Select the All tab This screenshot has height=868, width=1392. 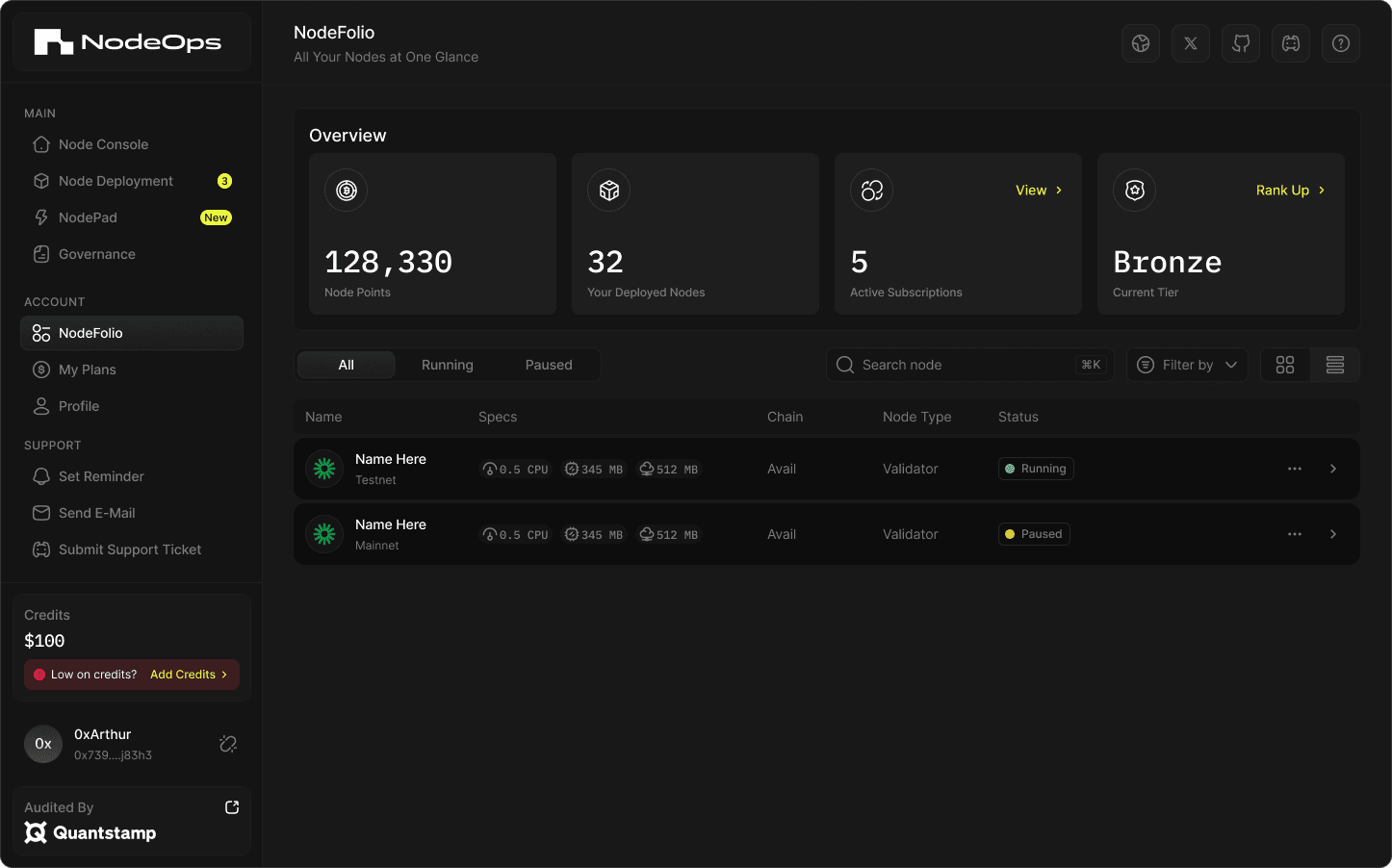point(347,365)
